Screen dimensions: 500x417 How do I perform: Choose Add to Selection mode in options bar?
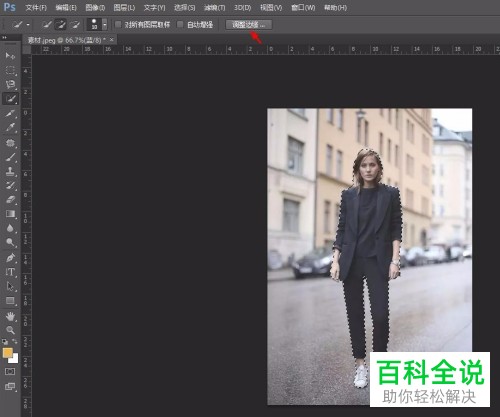pyautogui.click(x=61, y=24)
